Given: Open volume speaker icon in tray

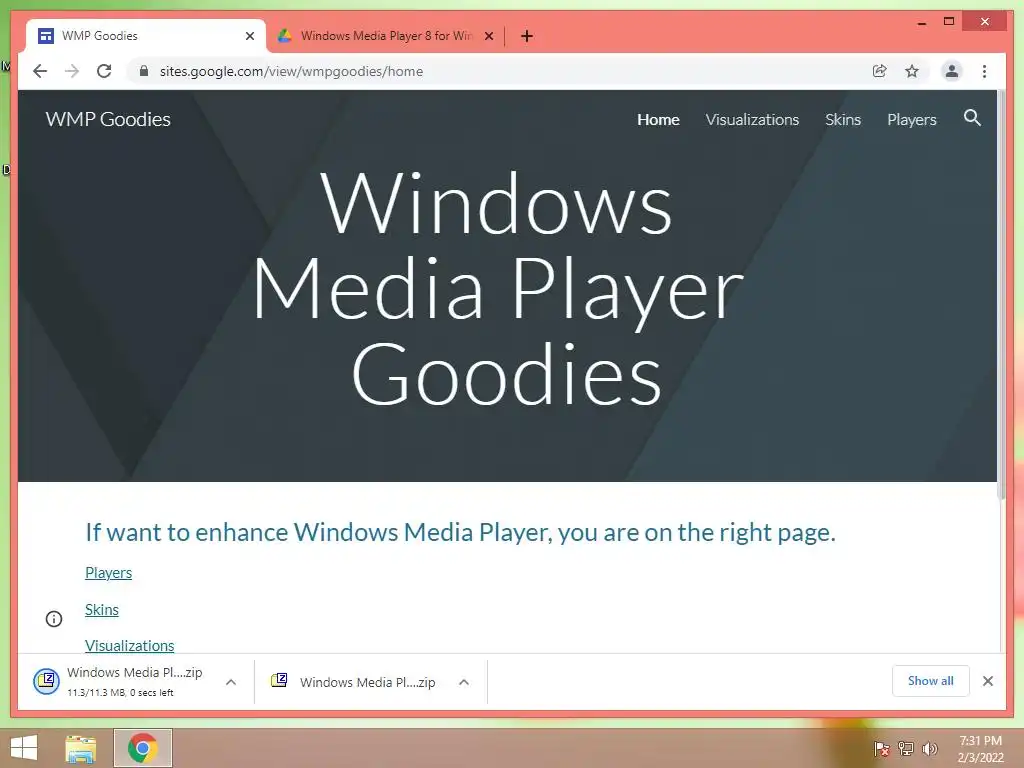Looking at the screenshot, I should [930, 748].
